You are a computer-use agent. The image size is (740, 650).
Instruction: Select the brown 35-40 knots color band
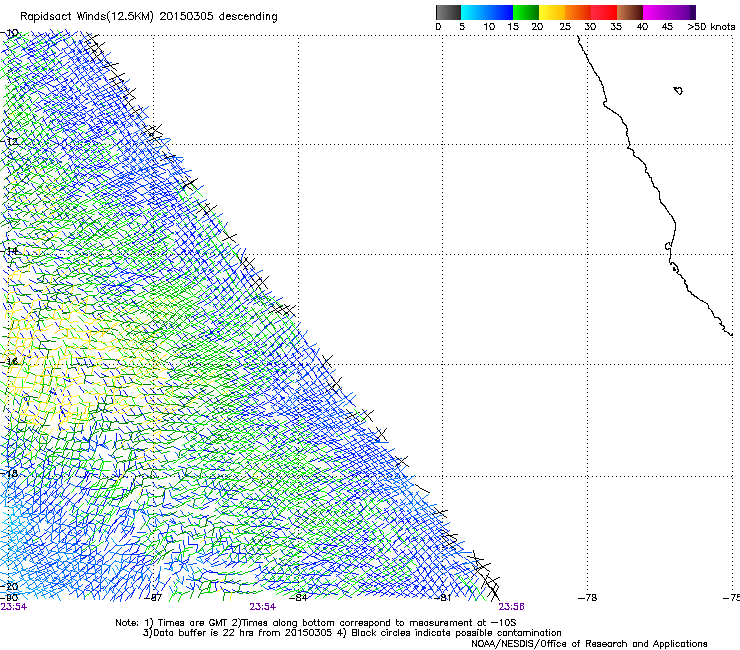(630, 12)
